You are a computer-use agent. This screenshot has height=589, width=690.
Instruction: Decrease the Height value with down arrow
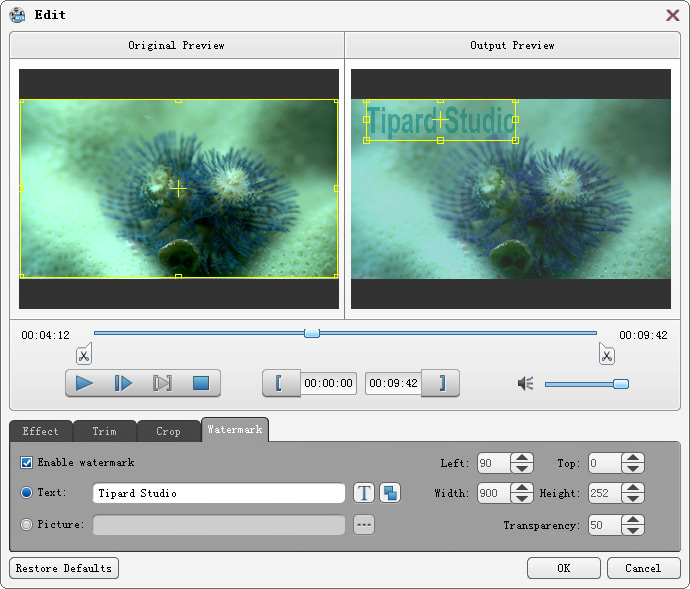[633, 498]
